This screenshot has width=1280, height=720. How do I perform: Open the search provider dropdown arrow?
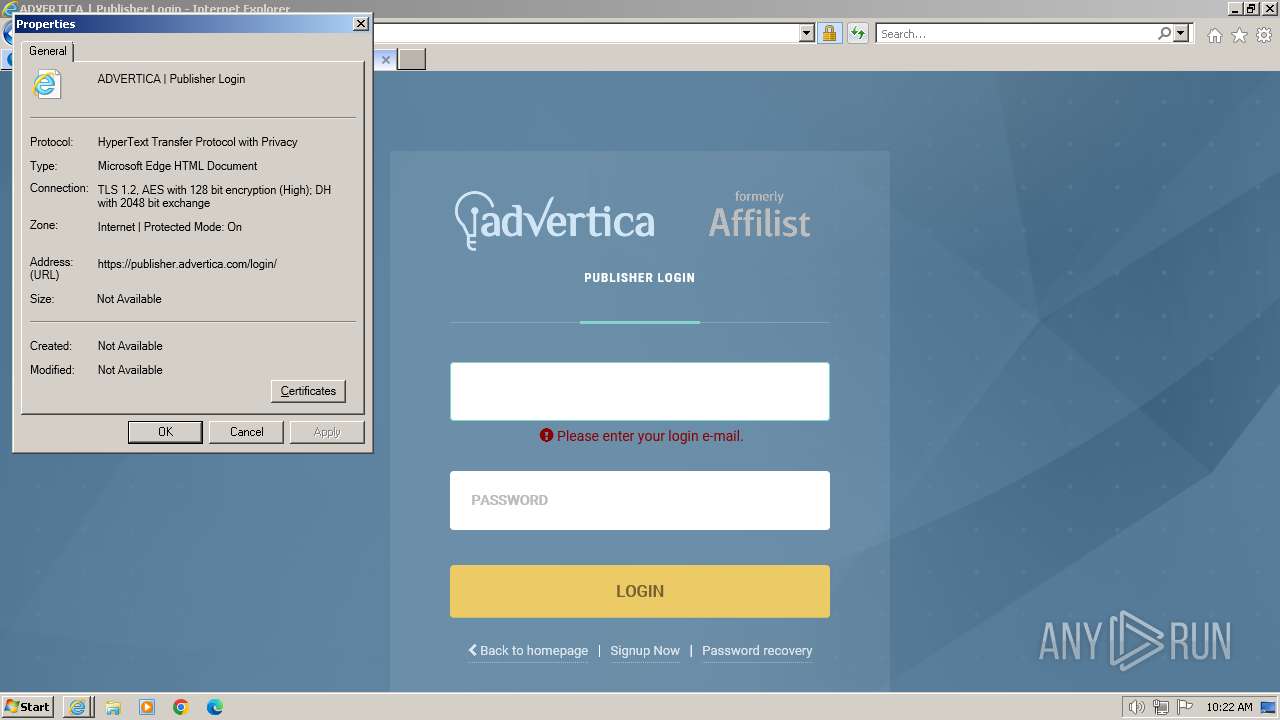tap(1181, 34)
